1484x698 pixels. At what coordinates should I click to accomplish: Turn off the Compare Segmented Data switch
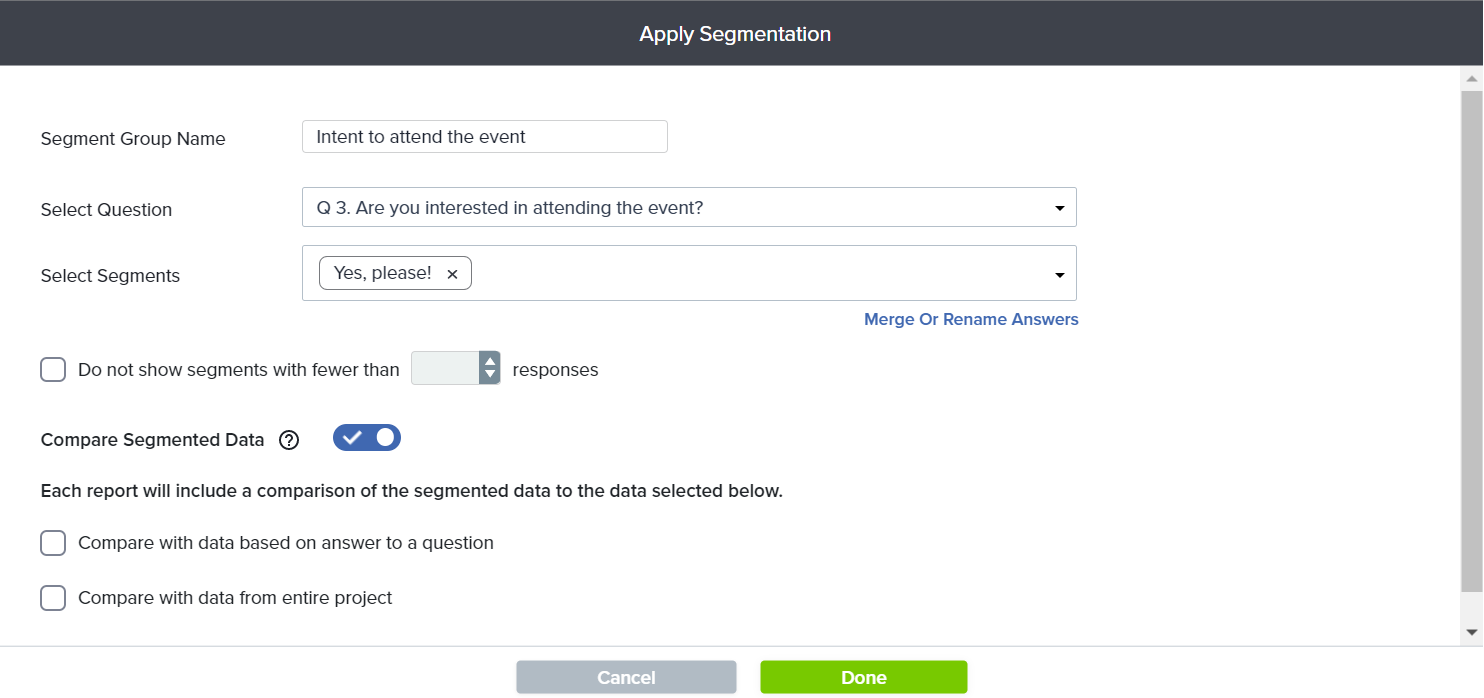coord(367,438)
